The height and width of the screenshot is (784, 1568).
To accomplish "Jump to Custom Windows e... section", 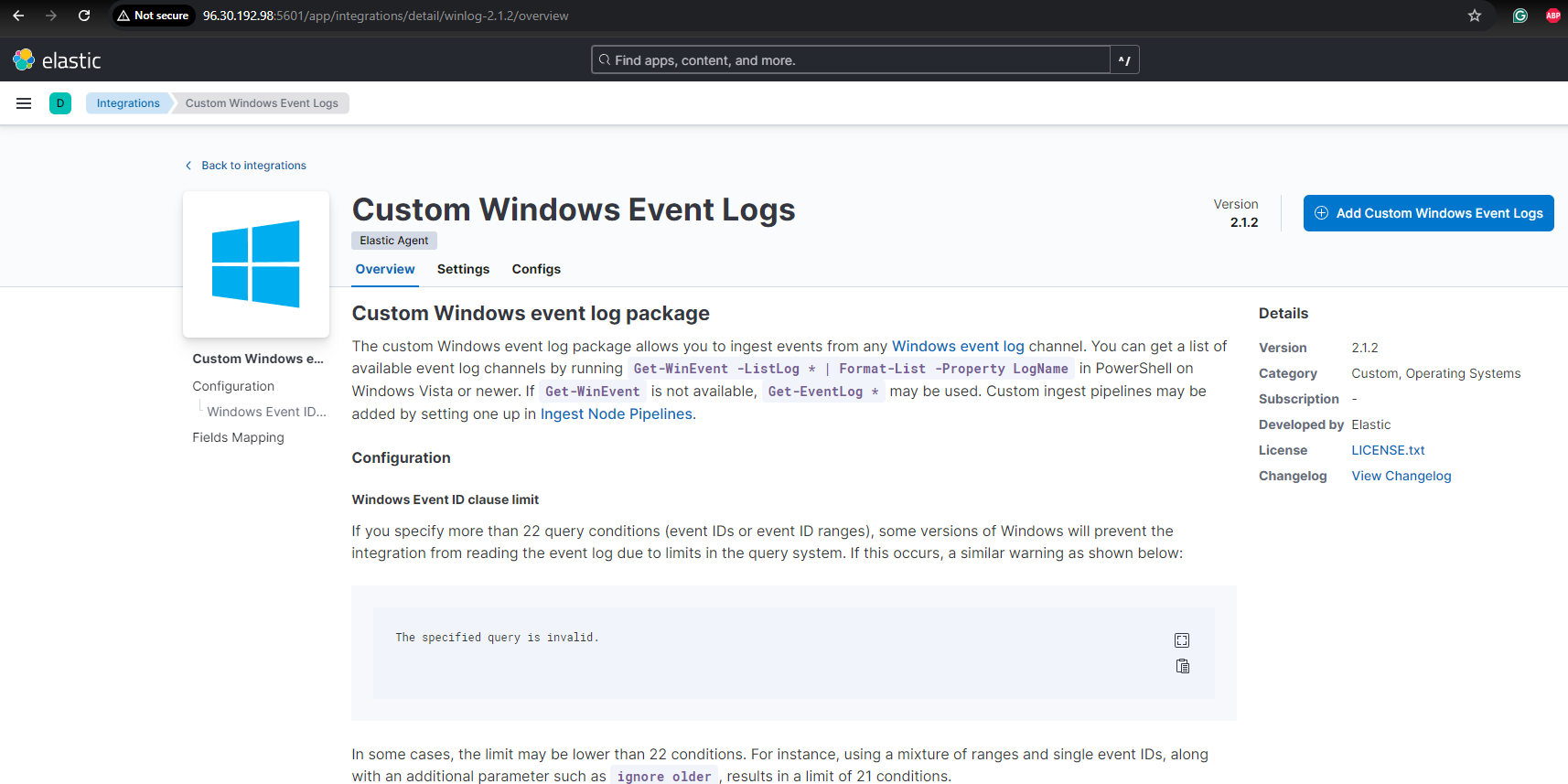I will click(x=258, y=359).
